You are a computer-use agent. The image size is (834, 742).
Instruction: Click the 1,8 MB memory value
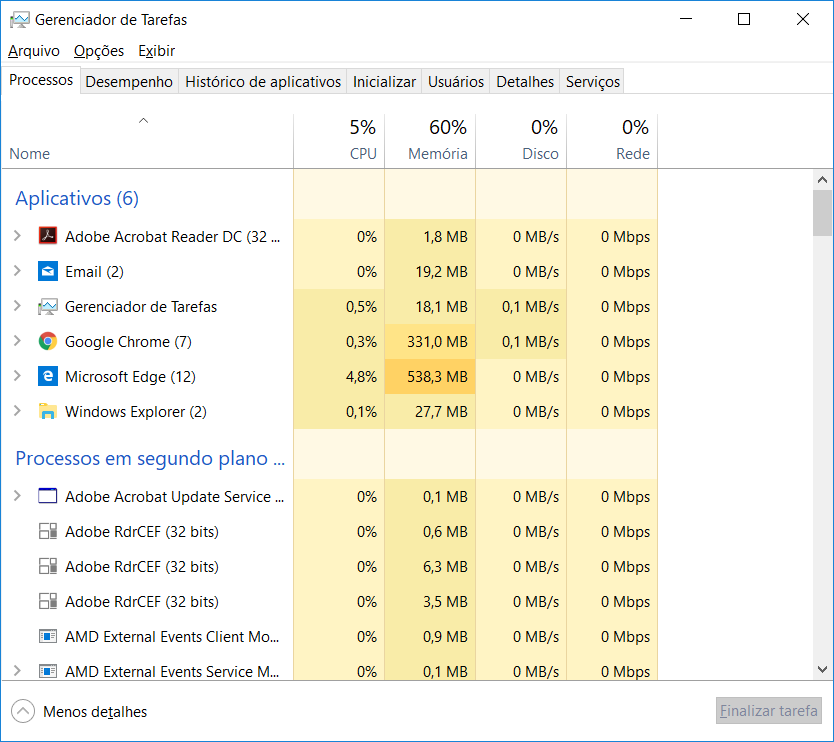point(445,237)
